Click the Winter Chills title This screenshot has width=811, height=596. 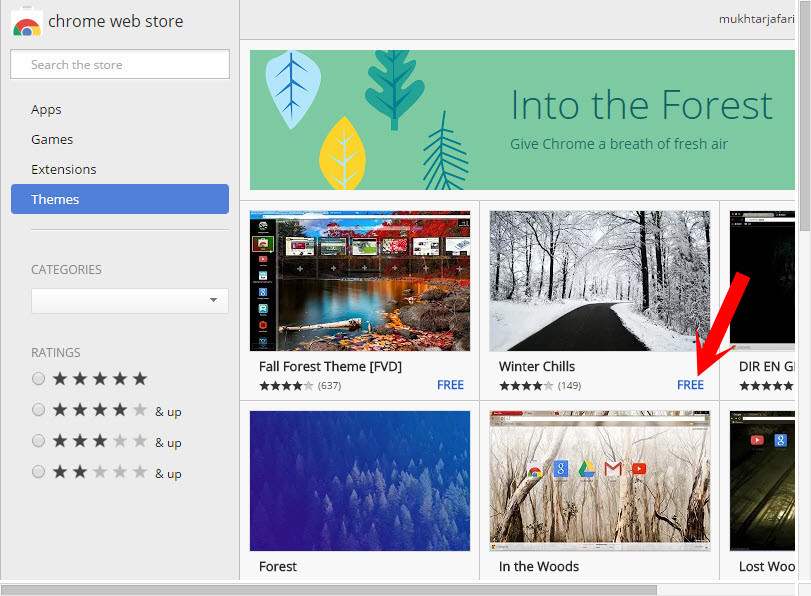tap(537, 366)
